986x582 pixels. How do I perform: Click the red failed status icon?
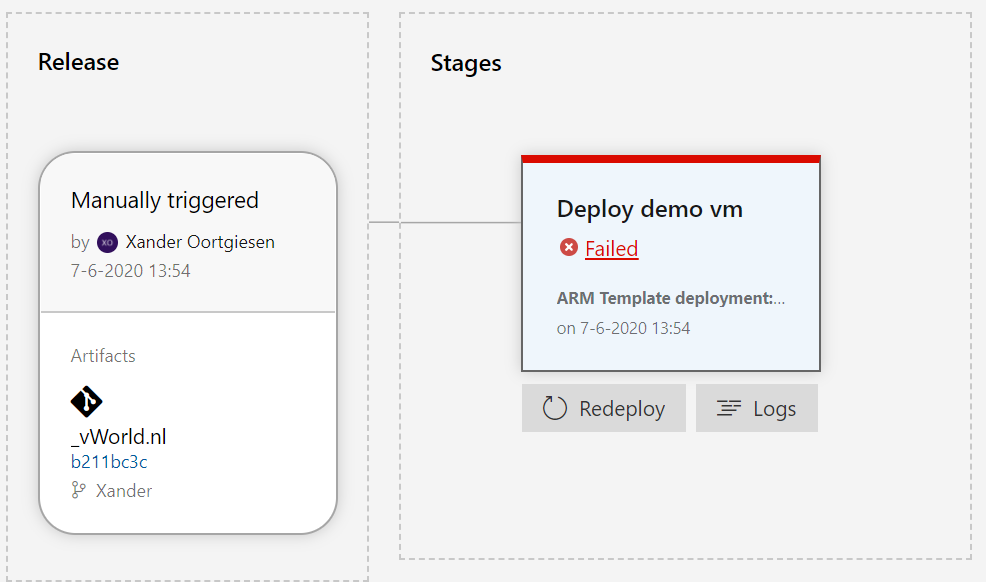[569, 247]
